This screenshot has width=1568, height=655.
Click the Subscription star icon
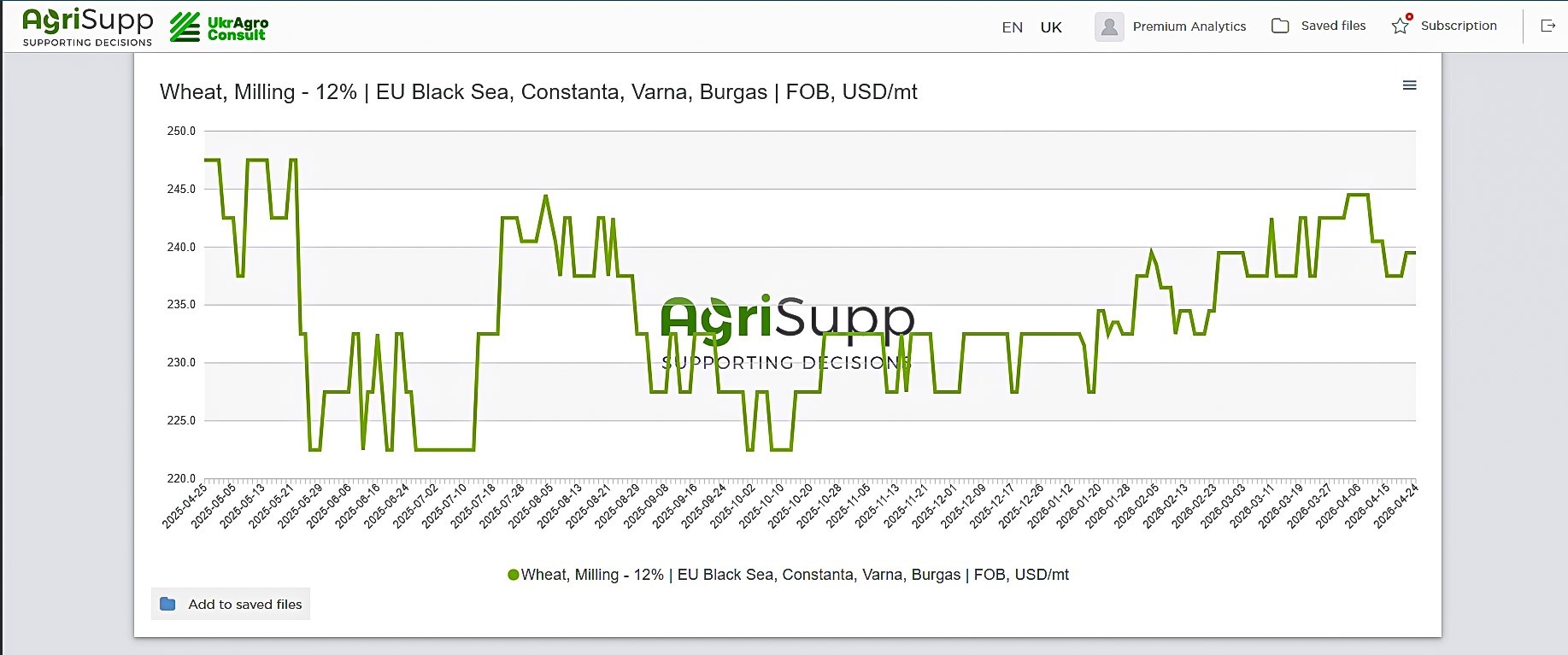[x=1400, y=26]
